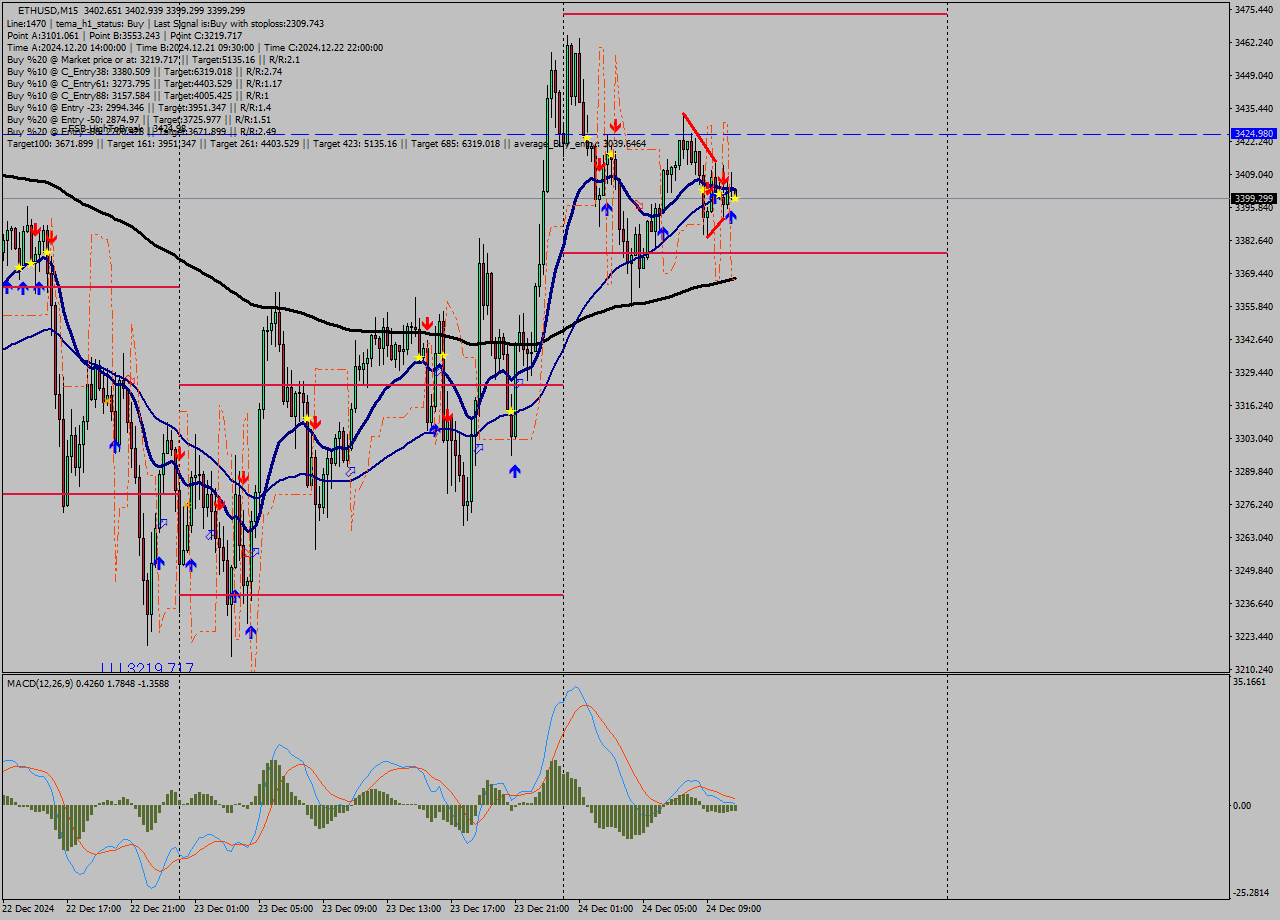Click the MACD scale value -25.2814

click(1252, 893)
